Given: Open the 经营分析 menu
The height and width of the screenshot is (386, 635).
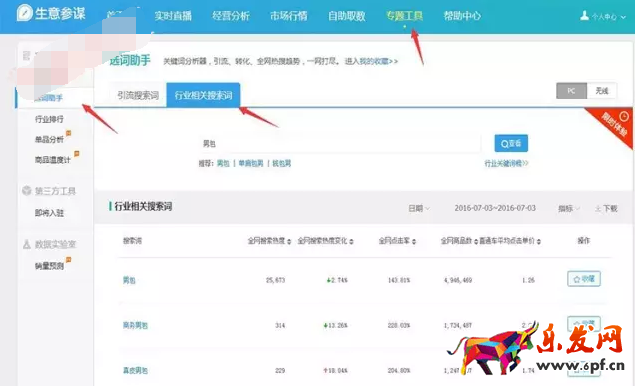Looking at the screenshot, I should click(231, 16).
